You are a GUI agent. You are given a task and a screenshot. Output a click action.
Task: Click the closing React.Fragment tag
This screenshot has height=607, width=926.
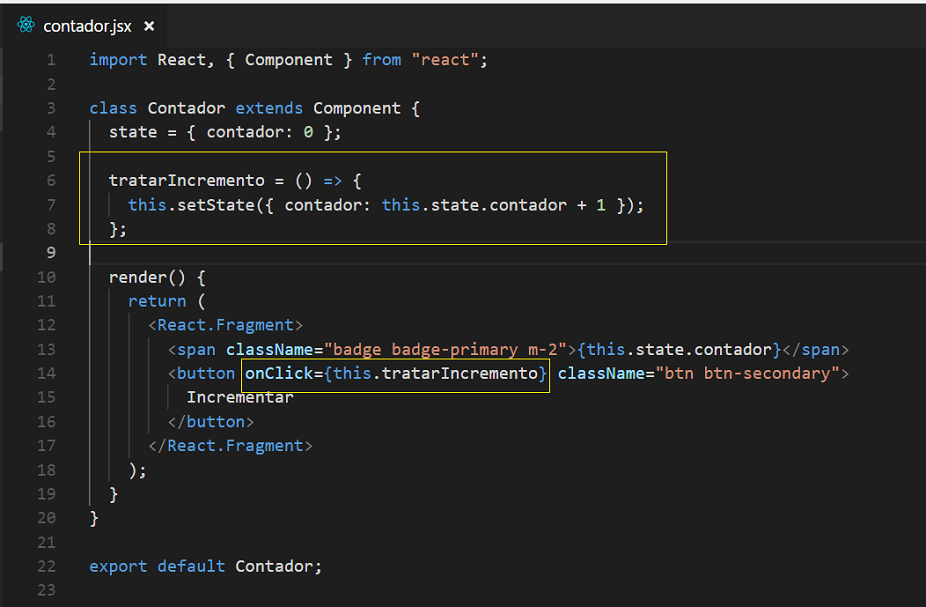point(230,446)
